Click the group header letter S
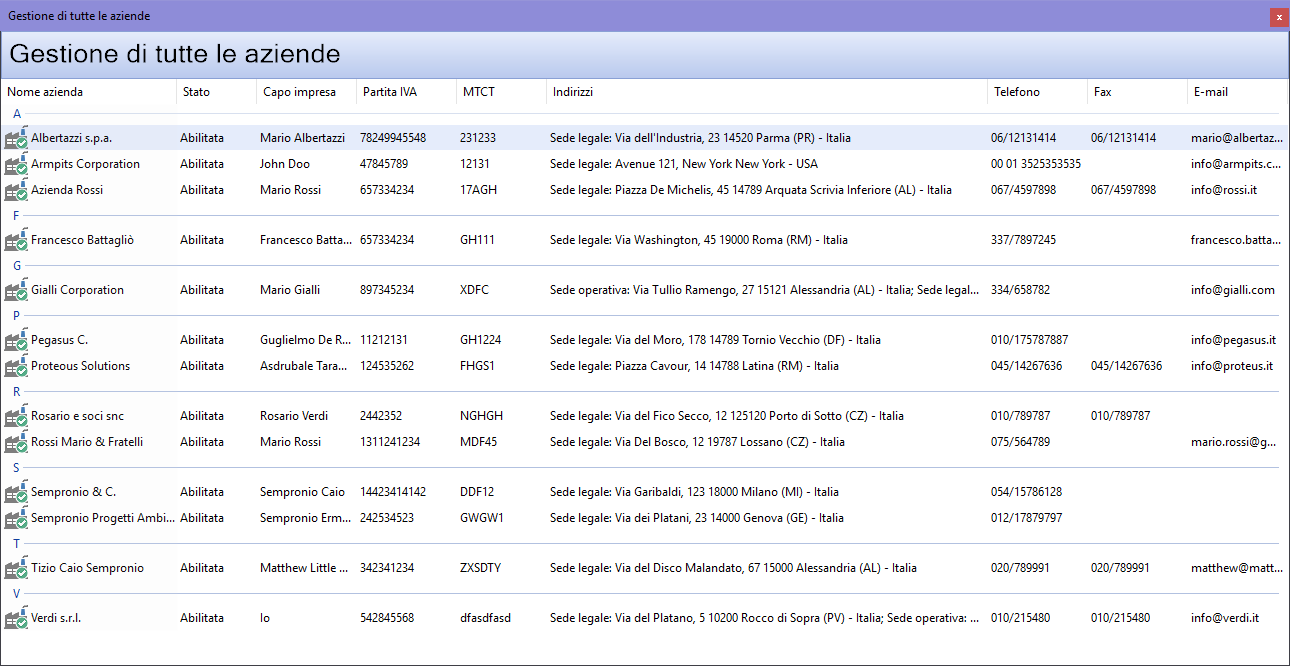Viewport: 1290px width, 666px height. pyautogui.click(x=16, y=468)
